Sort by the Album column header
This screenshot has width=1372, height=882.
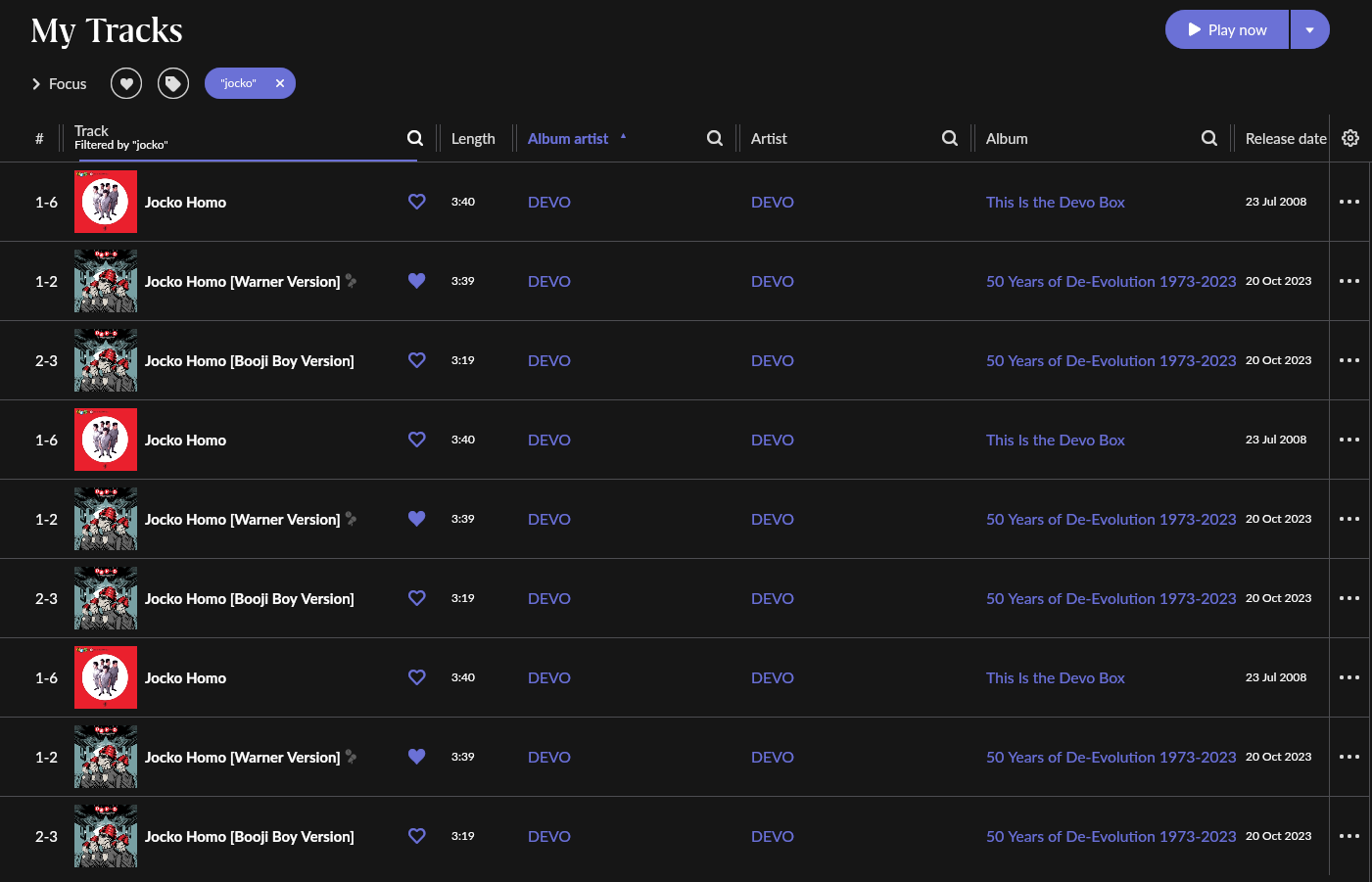point(1007,139)
